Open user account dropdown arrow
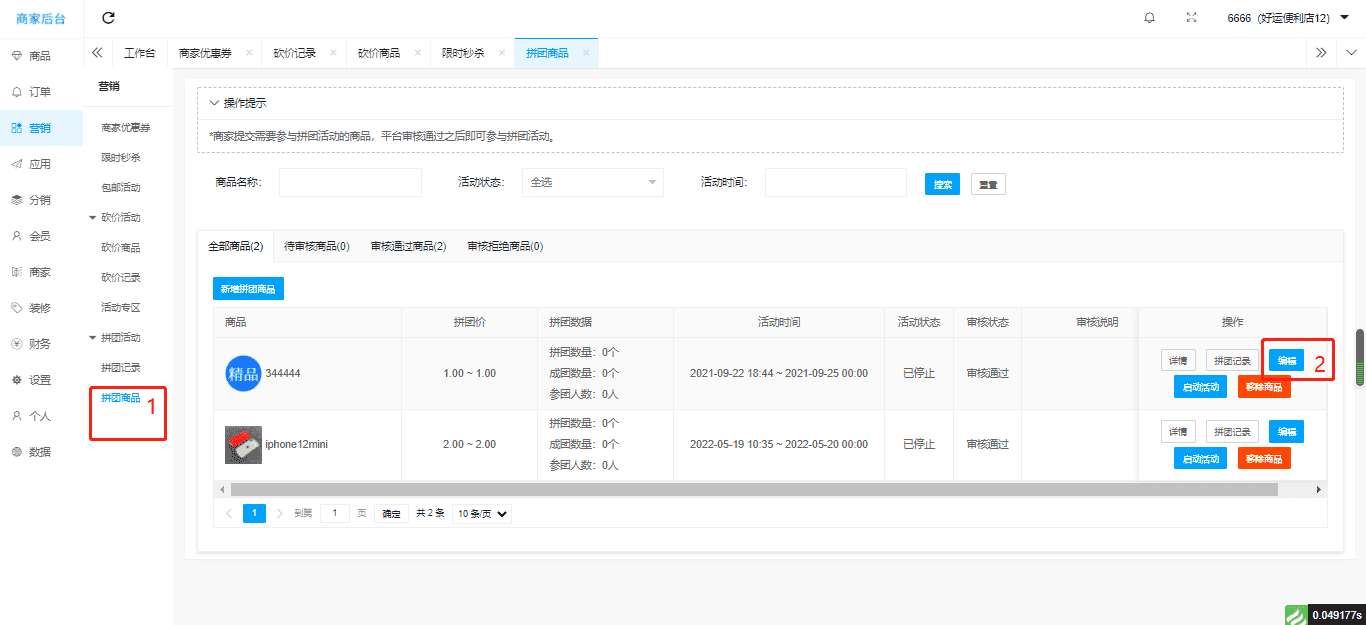Viewport: 1366px width, 625px height. coord(1344,17)
